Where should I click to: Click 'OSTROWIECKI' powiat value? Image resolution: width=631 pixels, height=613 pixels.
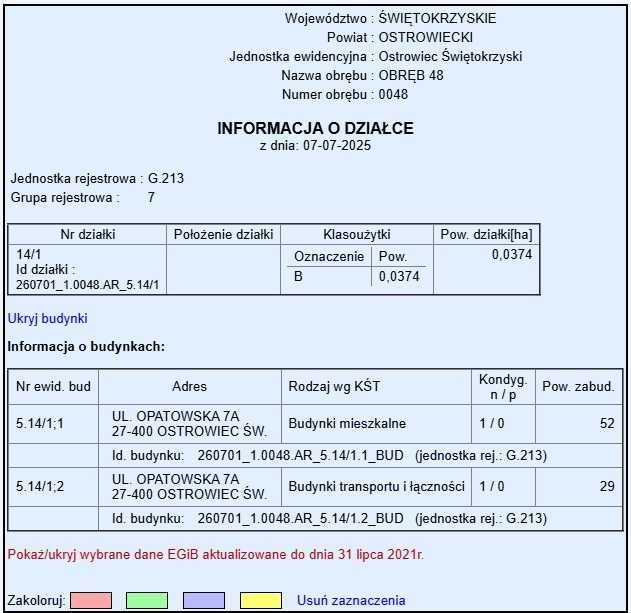coord(426,37)
